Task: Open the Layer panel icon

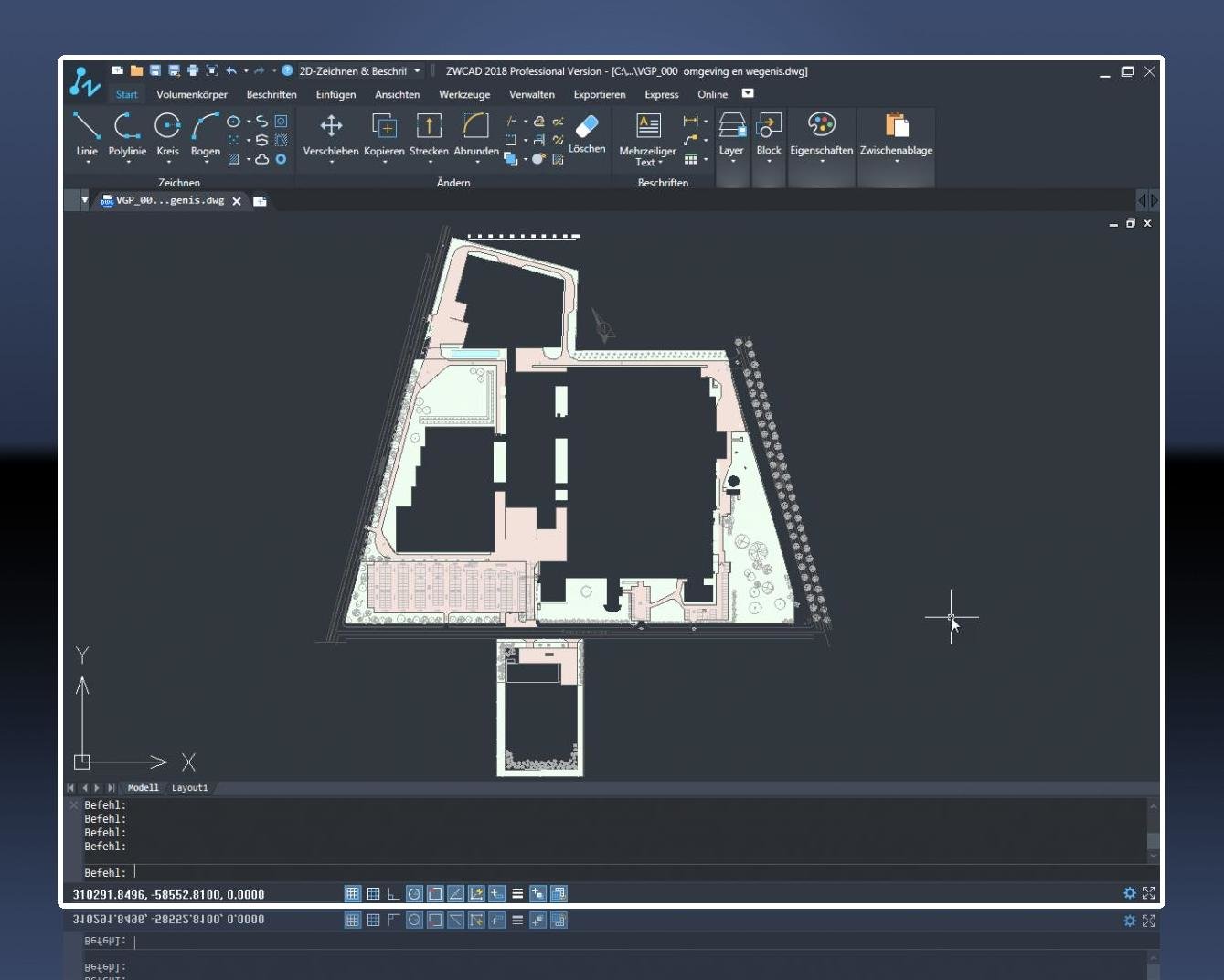Action: (x=731, y=124)
